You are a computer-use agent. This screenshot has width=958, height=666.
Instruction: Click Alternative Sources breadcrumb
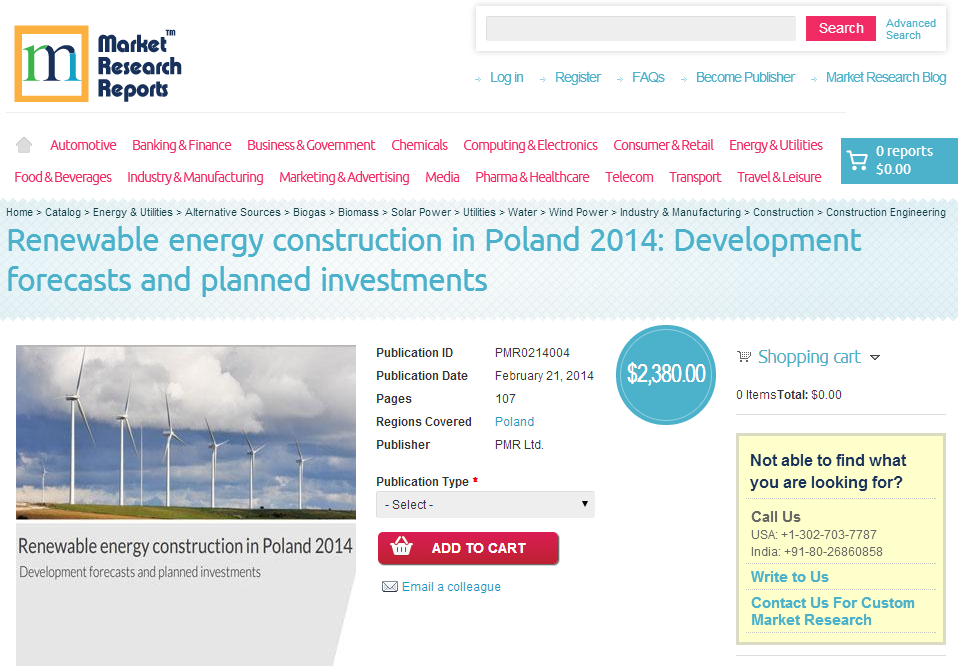[233, 212]
